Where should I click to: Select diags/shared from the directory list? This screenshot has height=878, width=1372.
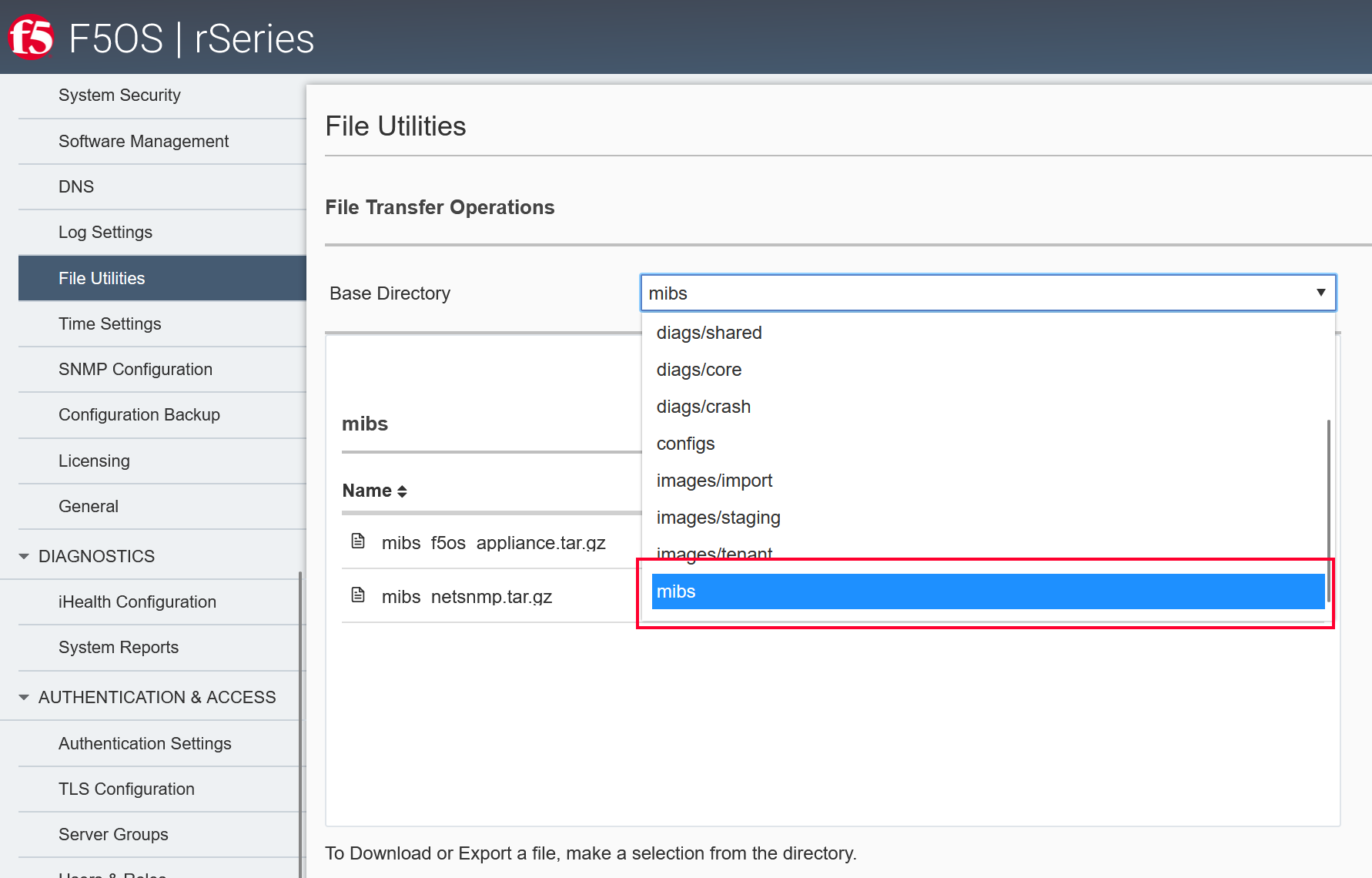click(985, 333)
